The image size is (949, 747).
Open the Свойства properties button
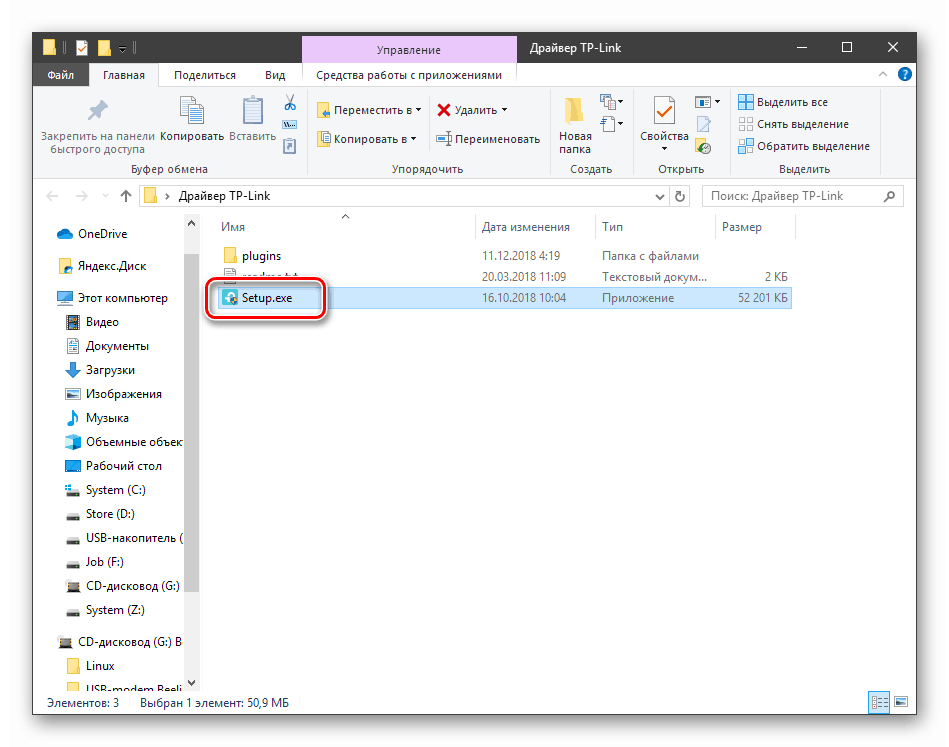664,124
